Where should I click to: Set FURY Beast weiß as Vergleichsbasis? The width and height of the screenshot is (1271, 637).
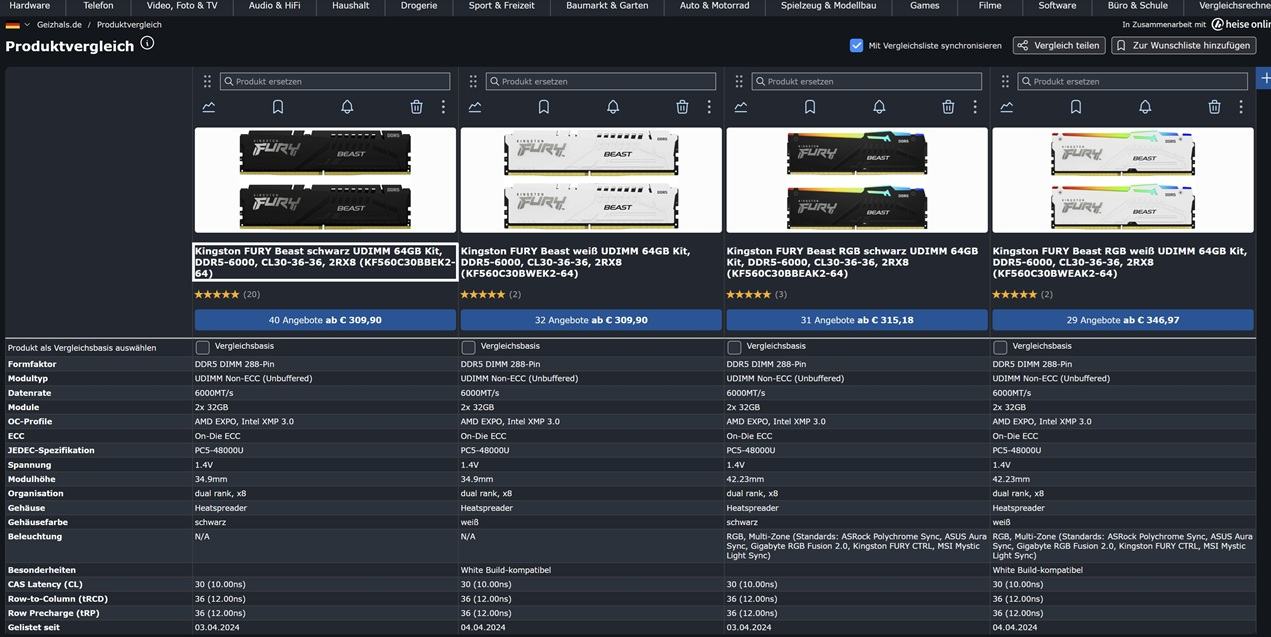point(469,347)
